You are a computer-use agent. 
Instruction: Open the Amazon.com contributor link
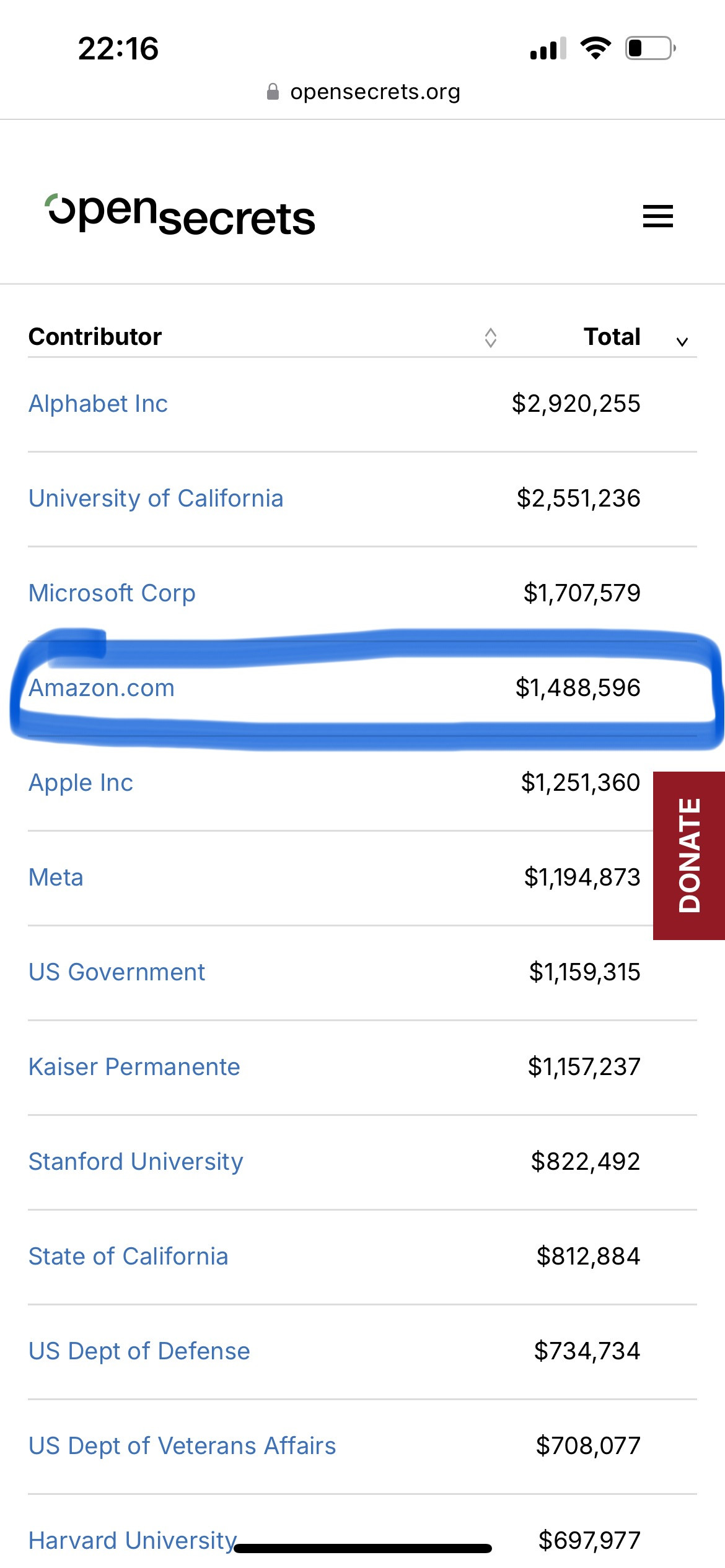point(102,688)
